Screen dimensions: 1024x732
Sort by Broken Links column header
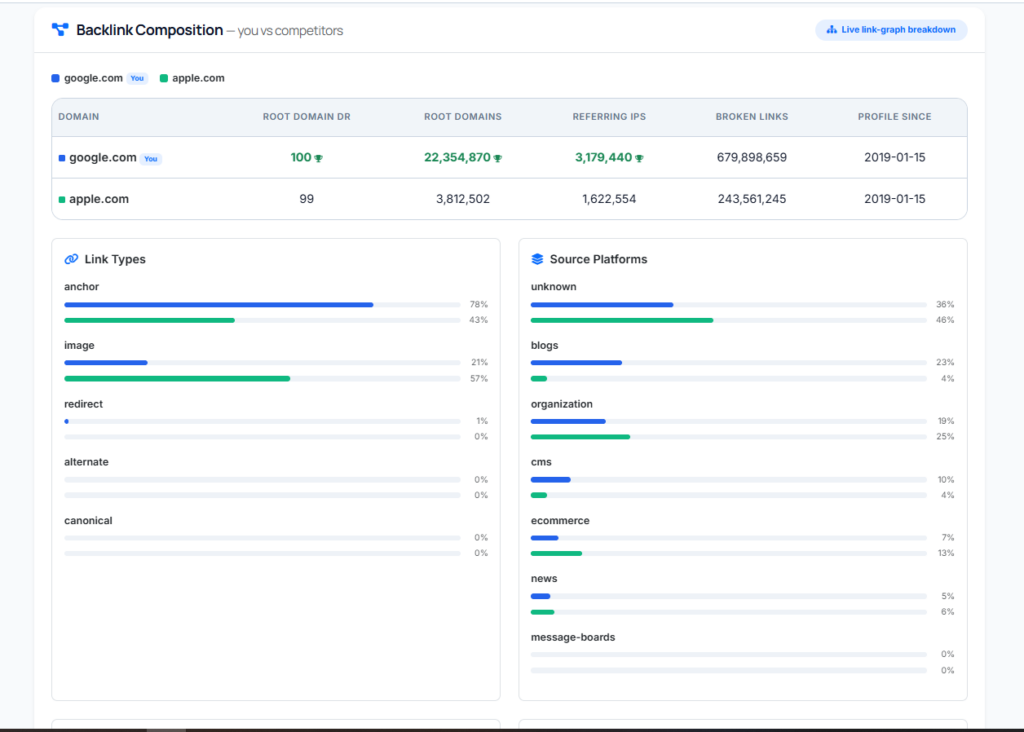[x=752, y=117]
